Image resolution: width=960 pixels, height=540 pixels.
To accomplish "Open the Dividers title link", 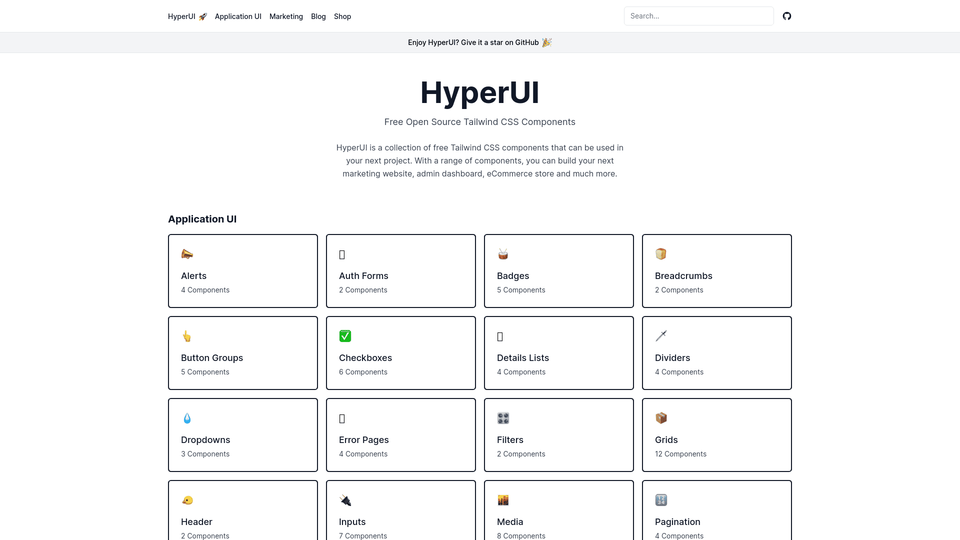I will point(672,358).
